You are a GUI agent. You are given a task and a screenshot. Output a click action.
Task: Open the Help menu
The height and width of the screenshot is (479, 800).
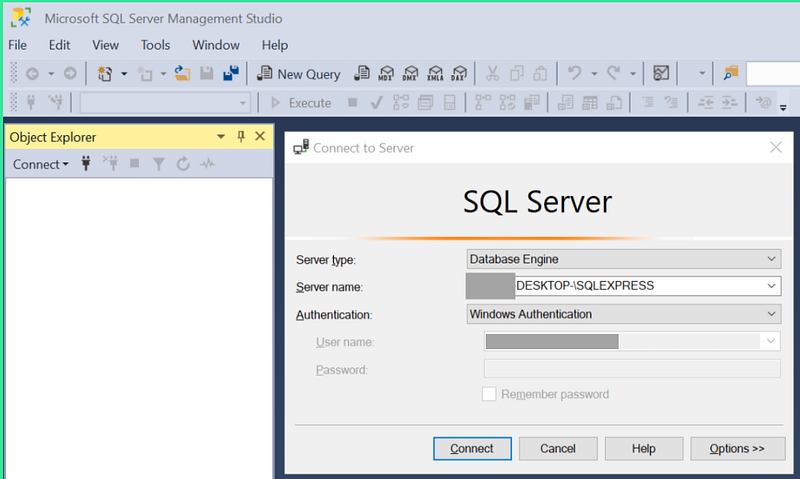[x=274, y=45]
